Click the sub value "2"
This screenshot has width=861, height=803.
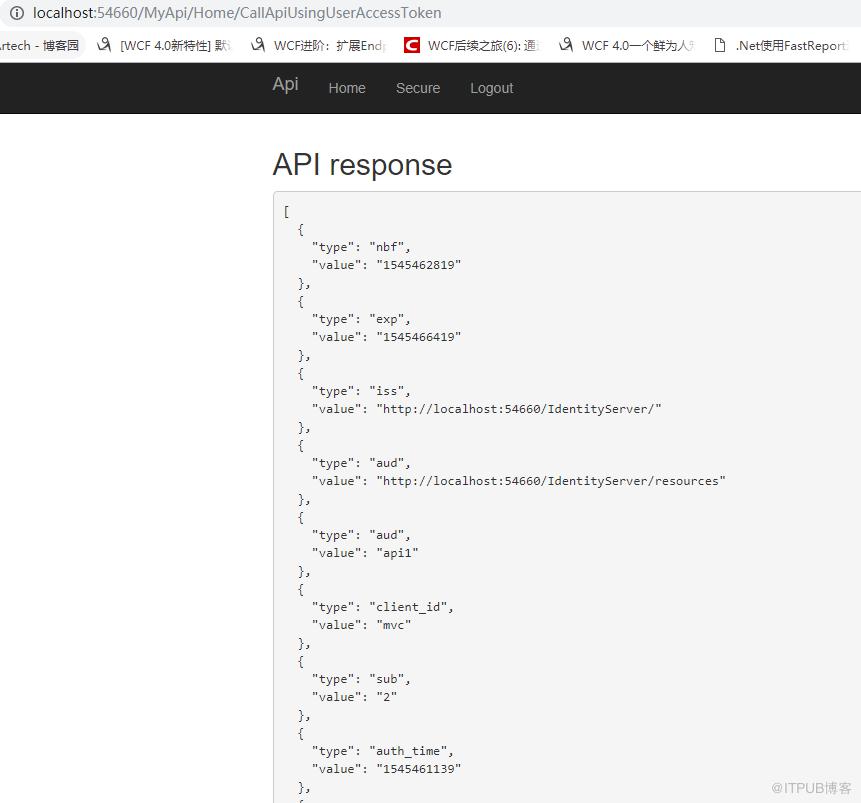387,697
